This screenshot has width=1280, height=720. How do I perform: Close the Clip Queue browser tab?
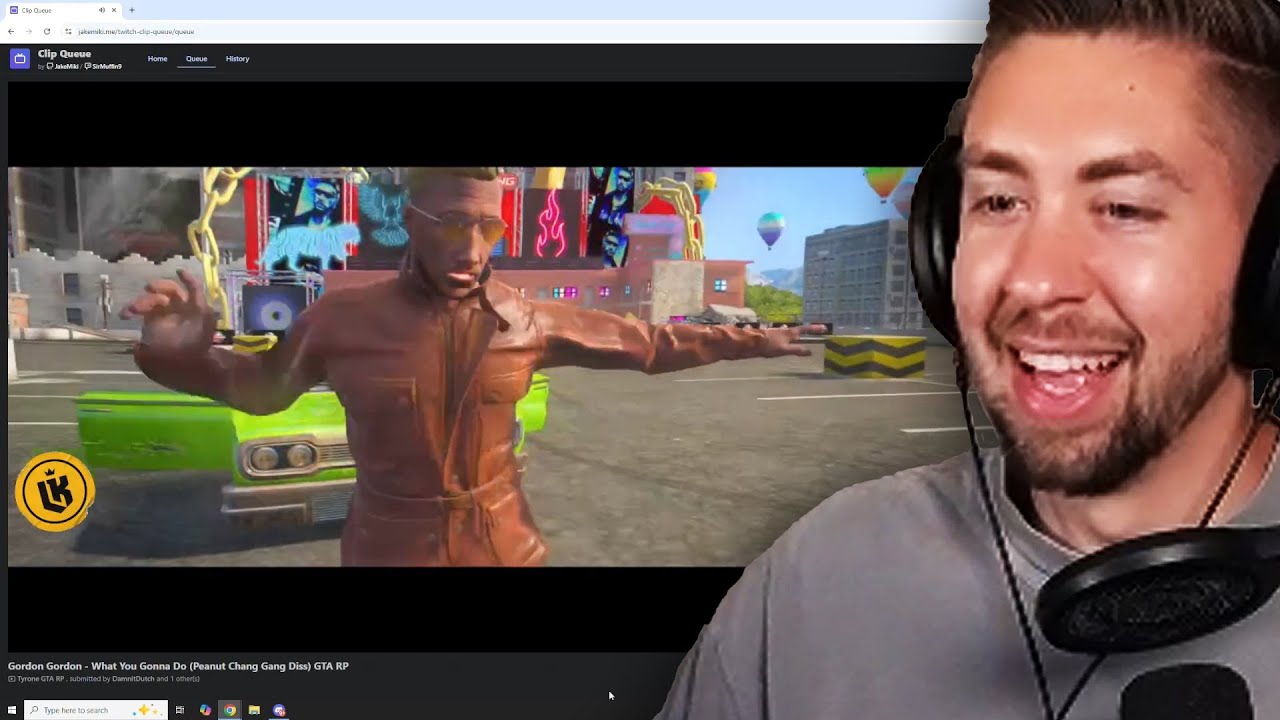(x=114, y=10)
